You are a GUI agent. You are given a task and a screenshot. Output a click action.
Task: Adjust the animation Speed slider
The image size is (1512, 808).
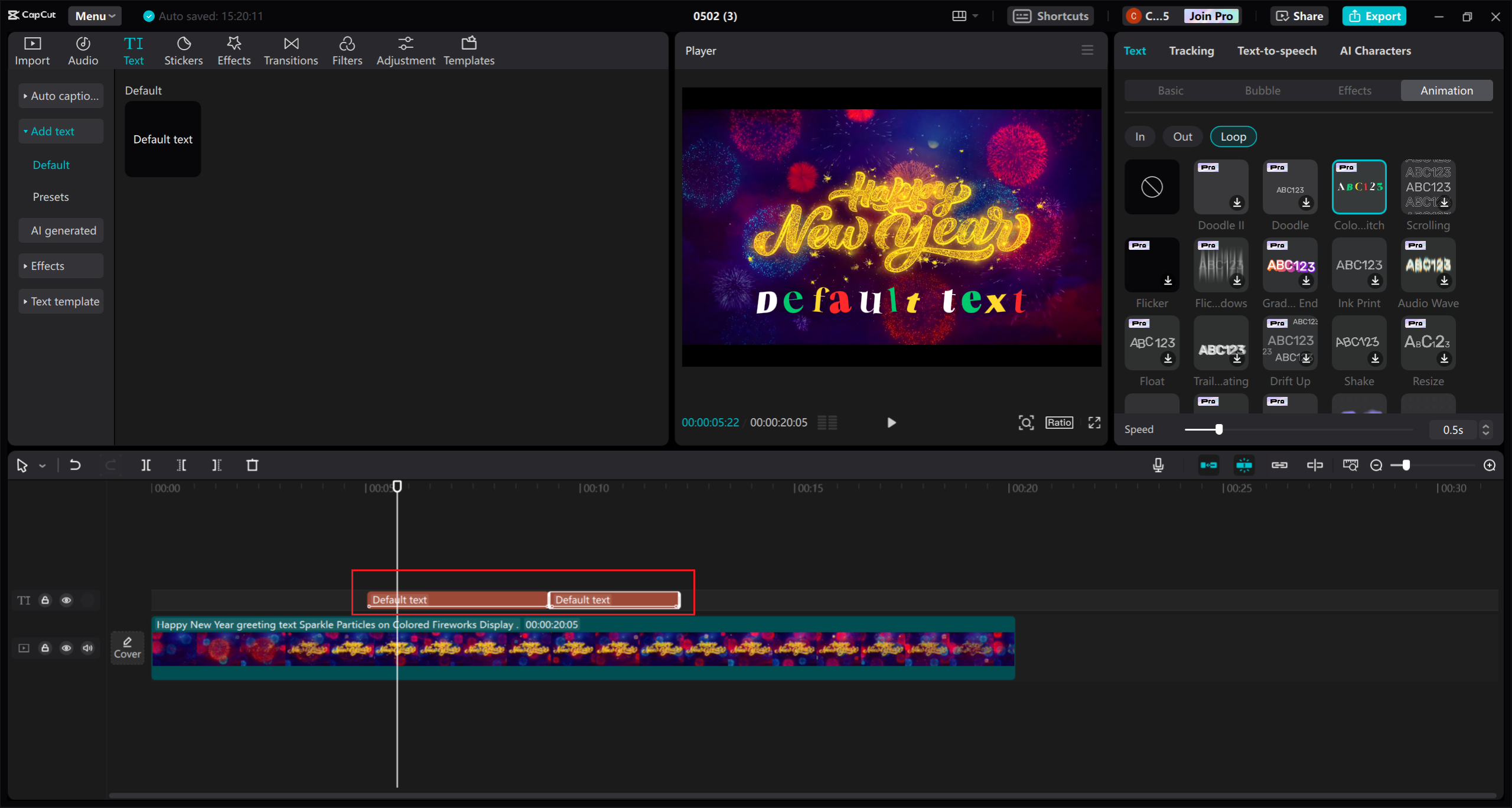click(1218, 429)
